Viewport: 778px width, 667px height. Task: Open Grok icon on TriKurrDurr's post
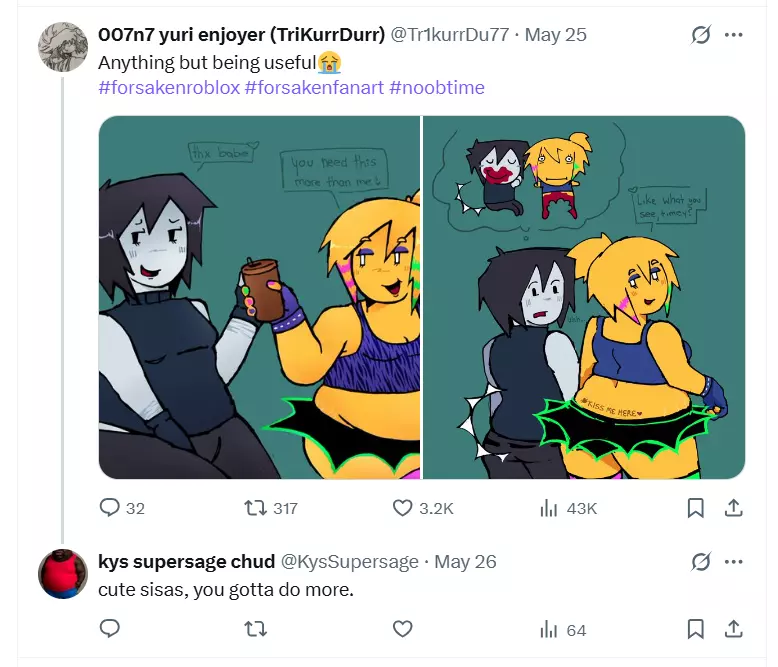click(x=701, y=35)
